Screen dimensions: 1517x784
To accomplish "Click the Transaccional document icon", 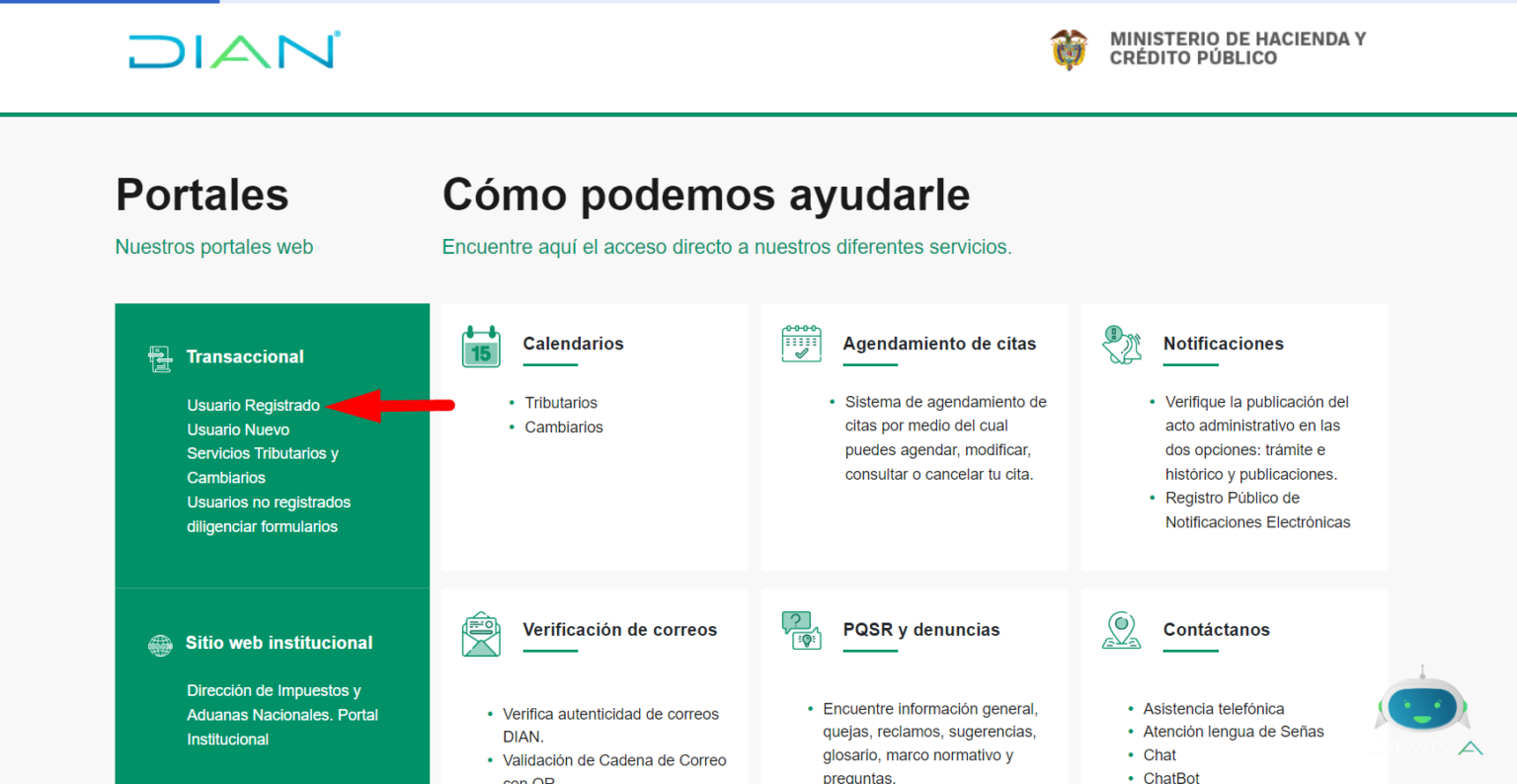I will (x=160, y=358).
